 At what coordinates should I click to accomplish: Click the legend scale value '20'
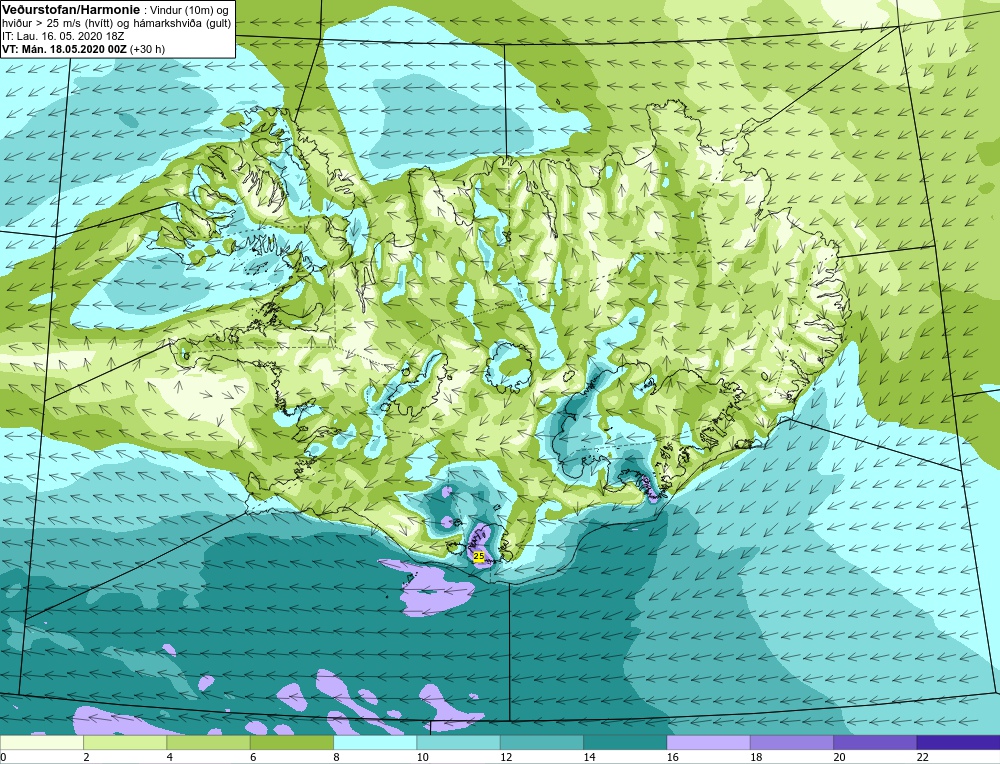pos(839,757)
